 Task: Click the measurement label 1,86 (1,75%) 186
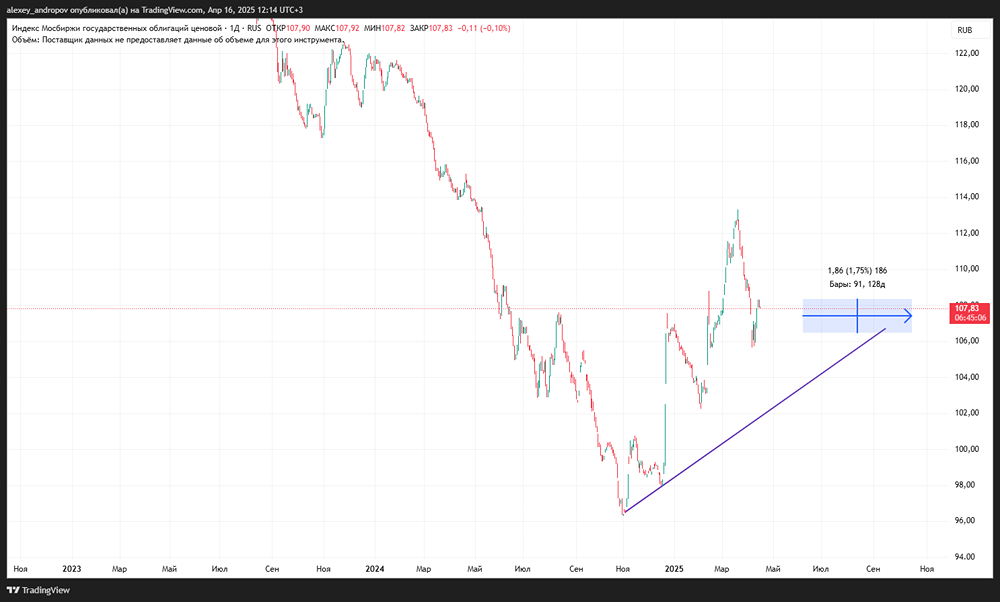(857, 270)
